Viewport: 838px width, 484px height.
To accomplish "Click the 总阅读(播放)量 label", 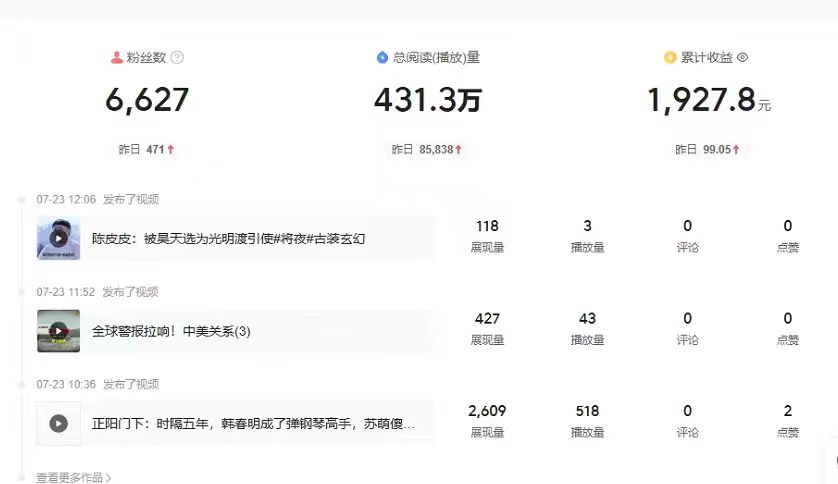I will pyautogui.click(x=436, y=57).
